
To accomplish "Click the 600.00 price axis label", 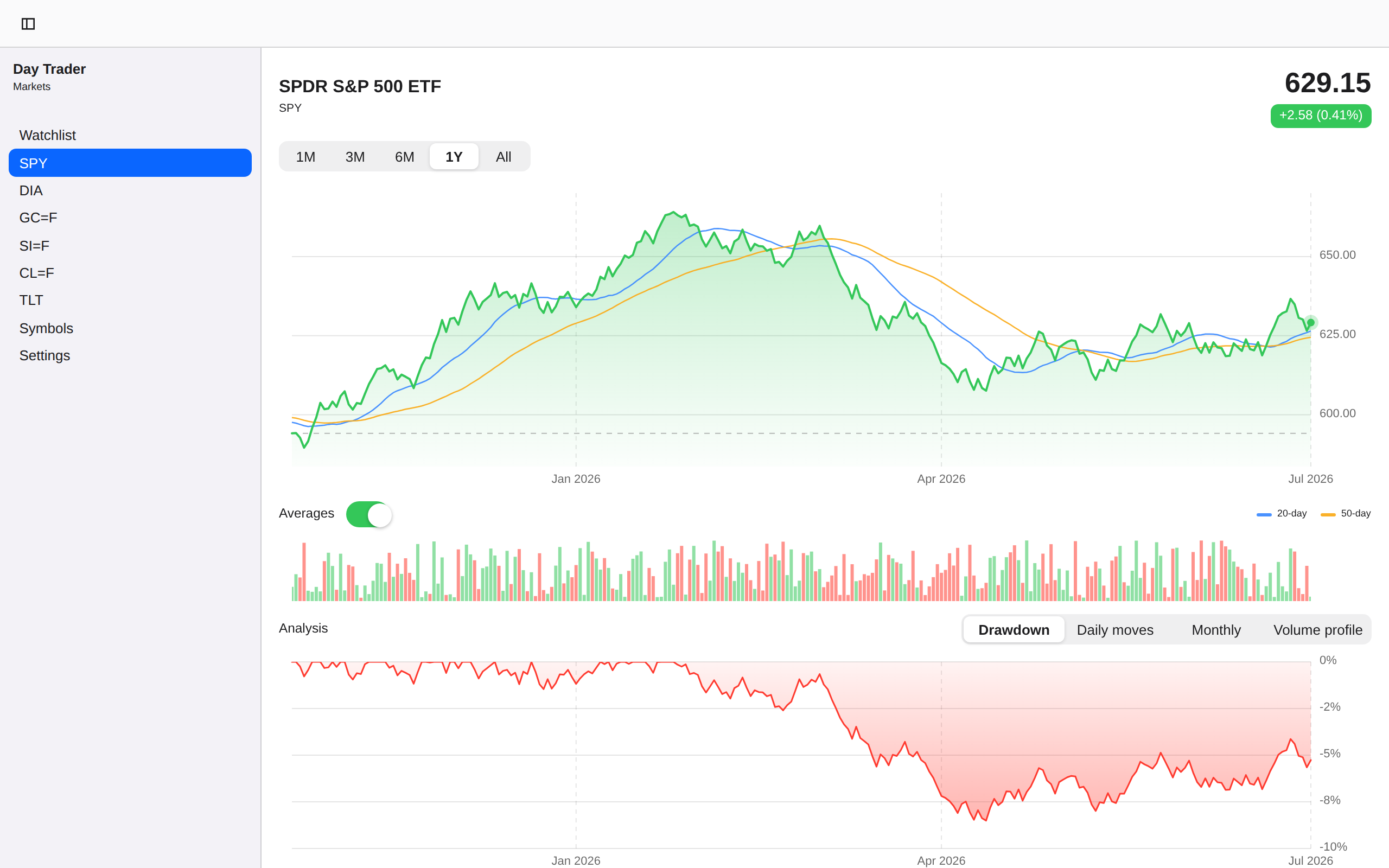I will tap(1337, 413).
